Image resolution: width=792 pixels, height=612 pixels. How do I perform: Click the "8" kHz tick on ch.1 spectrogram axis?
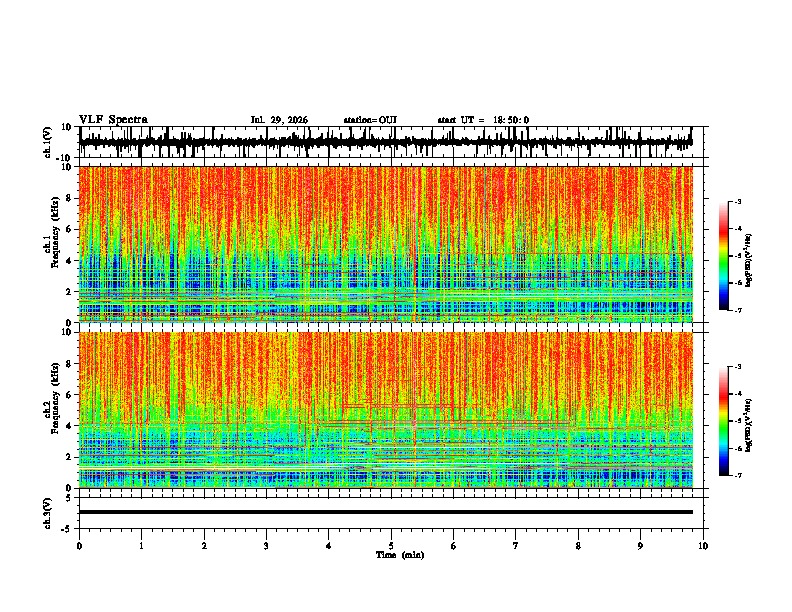pos(70,198)
